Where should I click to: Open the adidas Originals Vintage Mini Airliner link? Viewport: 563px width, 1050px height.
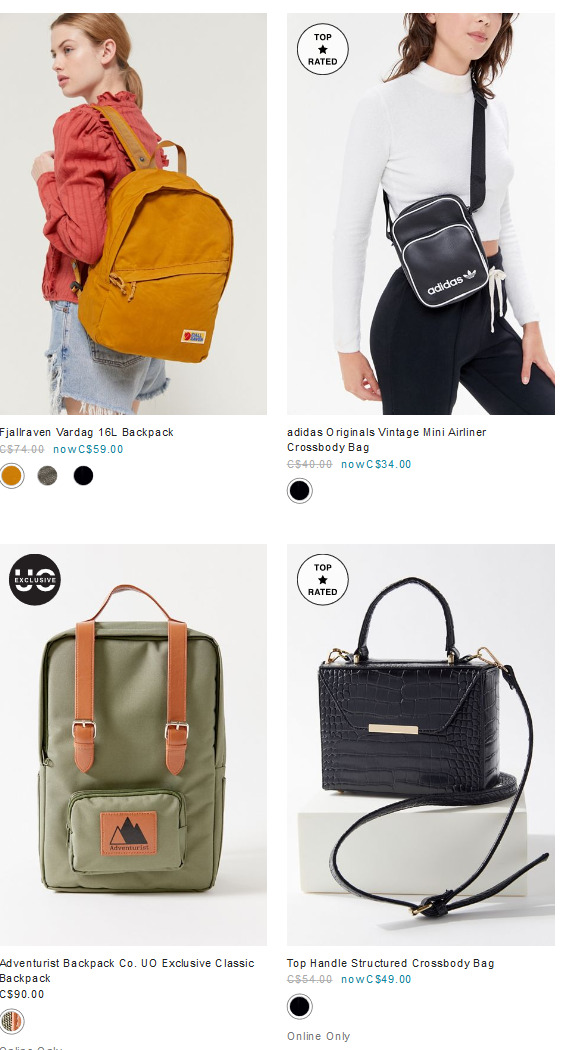[387, 440]
